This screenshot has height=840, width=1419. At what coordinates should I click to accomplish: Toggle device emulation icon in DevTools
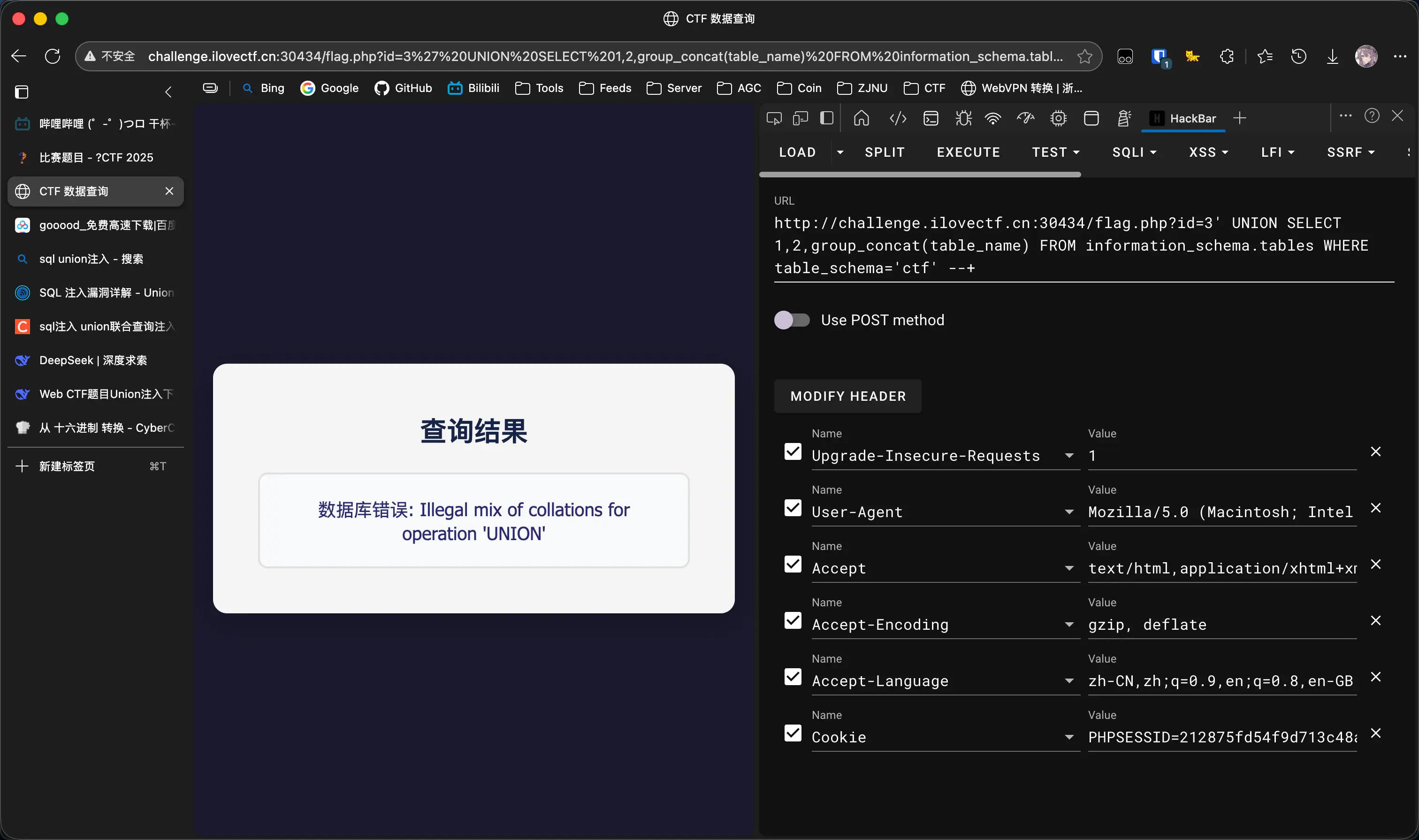click(800, 118)
